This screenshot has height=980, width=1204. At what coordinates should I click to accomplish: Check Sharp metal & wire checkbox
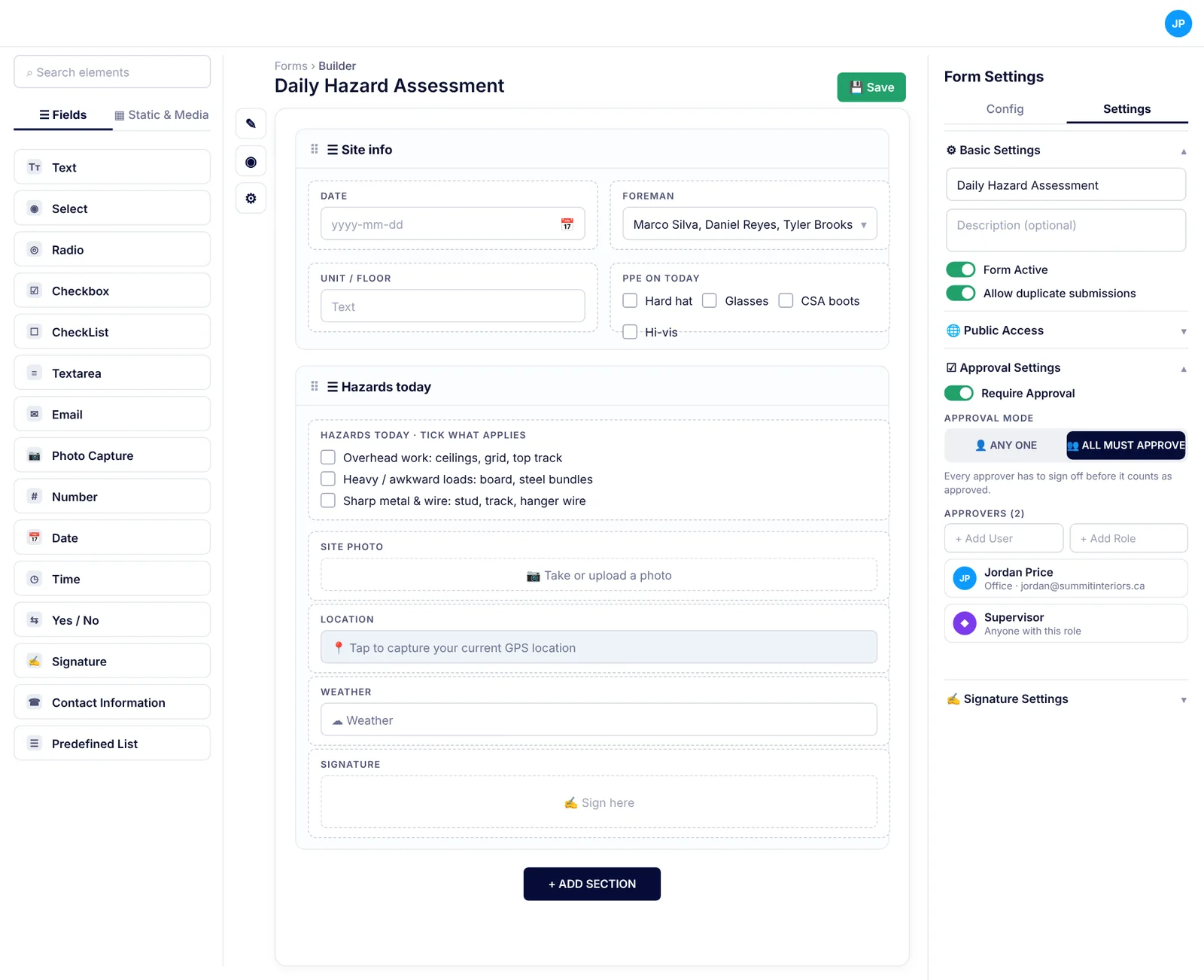[328, 501]
